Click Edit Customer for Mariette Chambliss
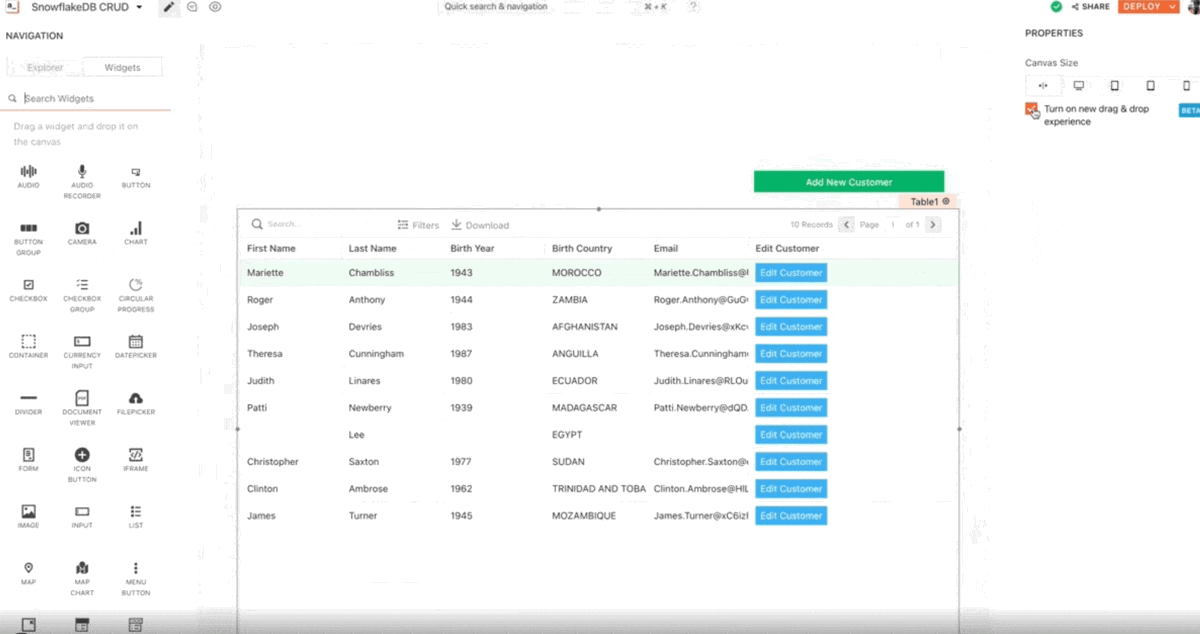Image resolution: width=1200 pixels, height=634 pixels. click(790, 273)
